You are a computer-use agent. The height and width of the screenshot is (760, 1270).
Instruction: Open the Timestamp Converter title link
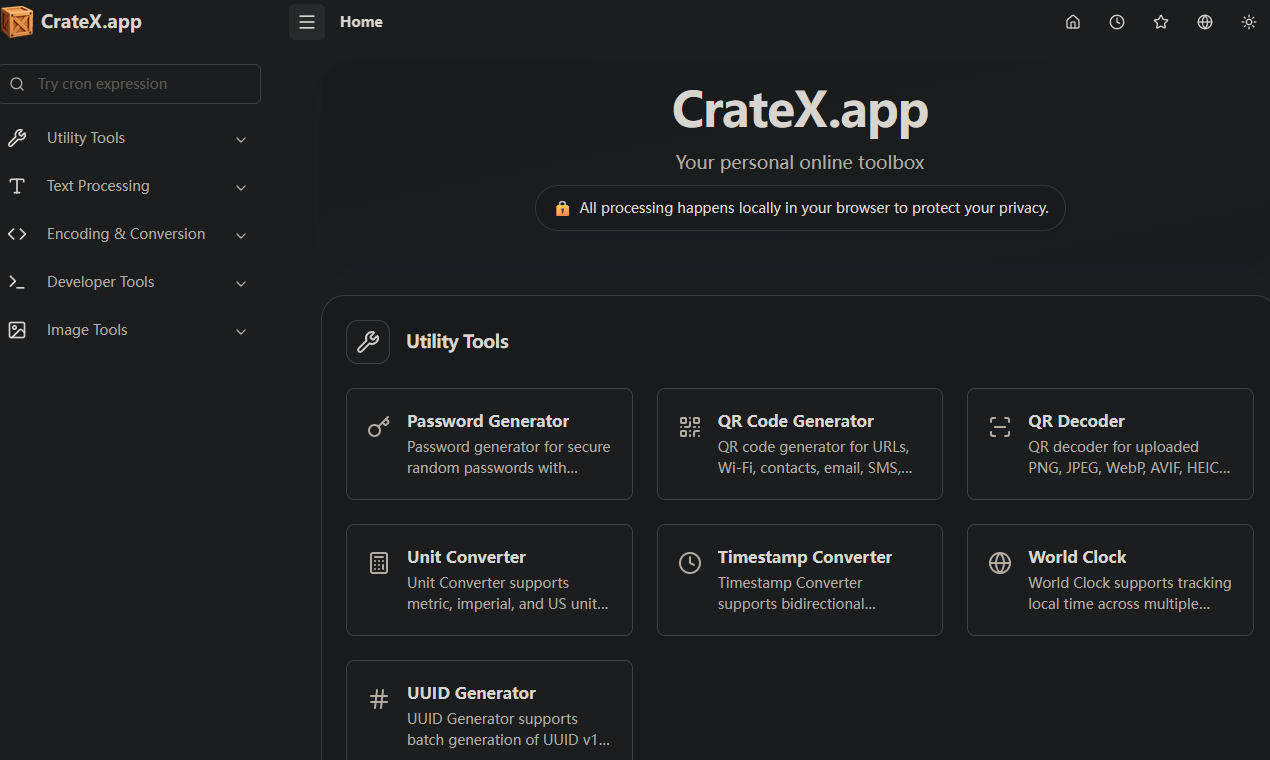tap(805, 557)
